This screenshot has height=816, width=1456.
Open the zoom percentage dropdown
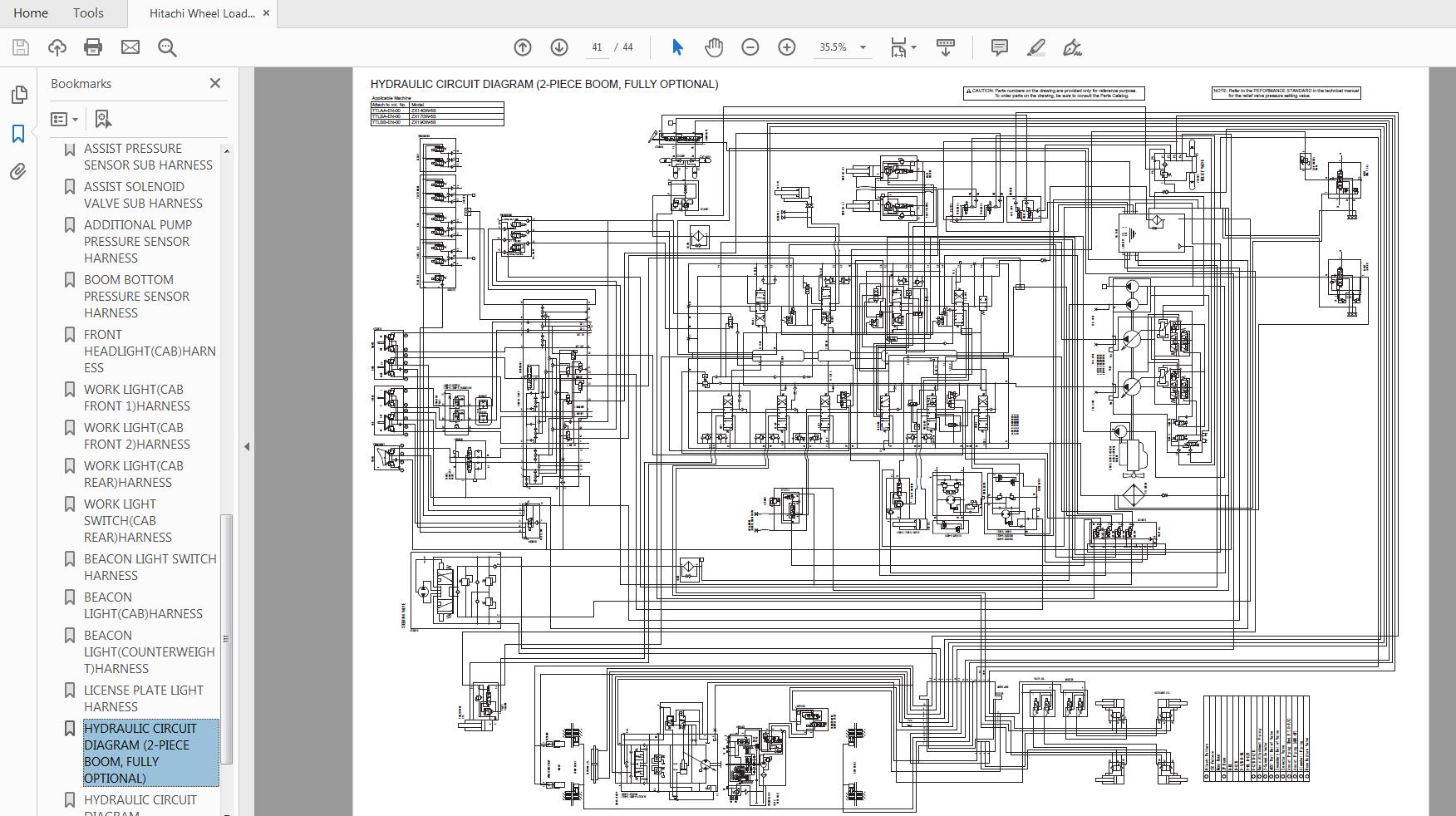pos(863,47)
